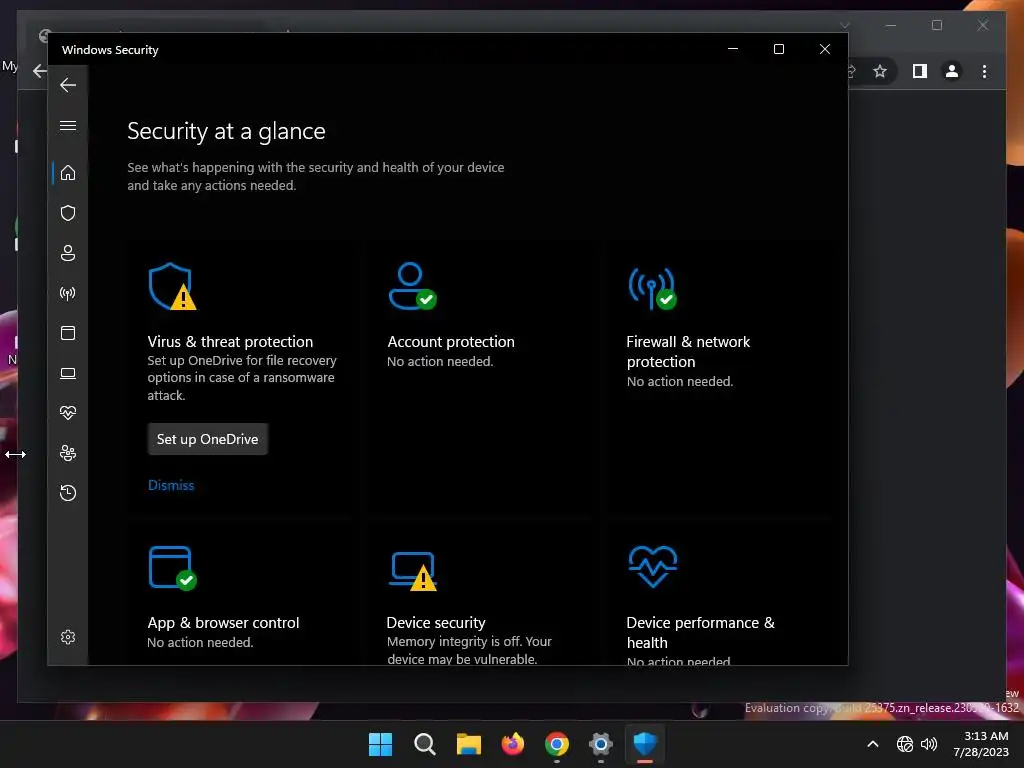The image size is (1024, 768).
Task: Open Settings app from taskbar
Action: point(601,744)
